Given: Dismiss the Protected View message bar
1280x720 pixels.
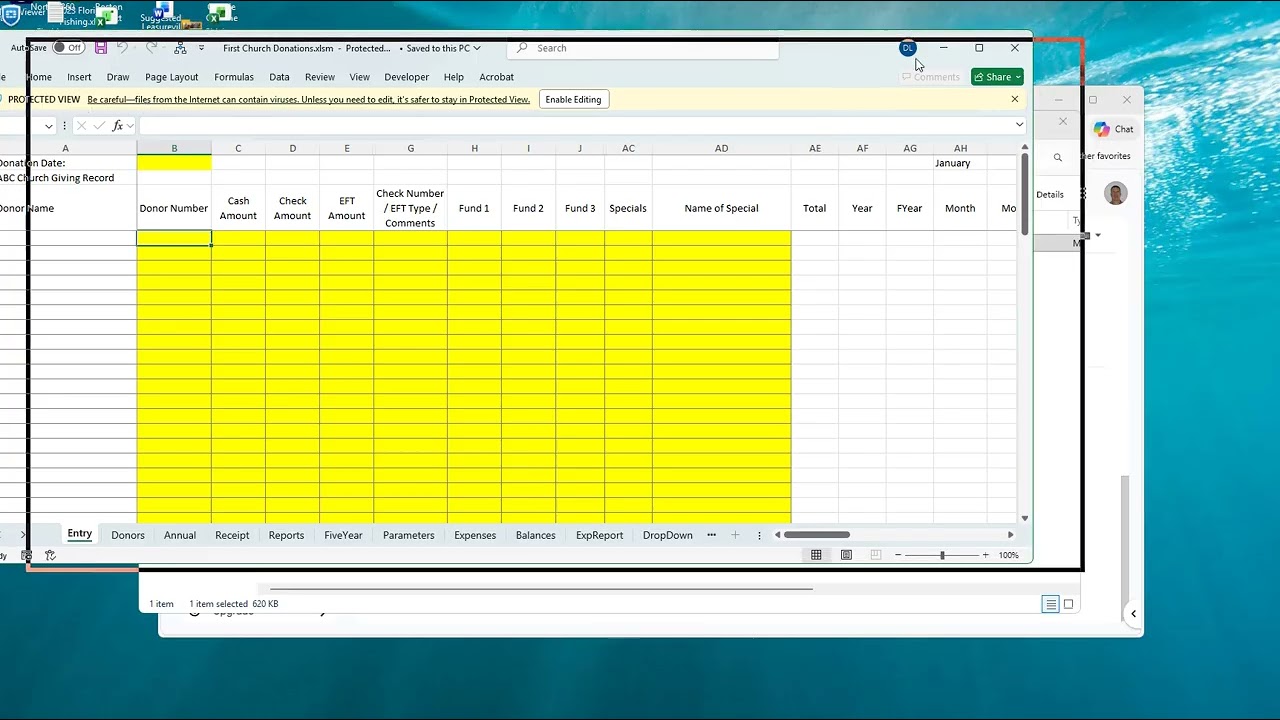Looking at the screenshot, I should click(1015, 99).
